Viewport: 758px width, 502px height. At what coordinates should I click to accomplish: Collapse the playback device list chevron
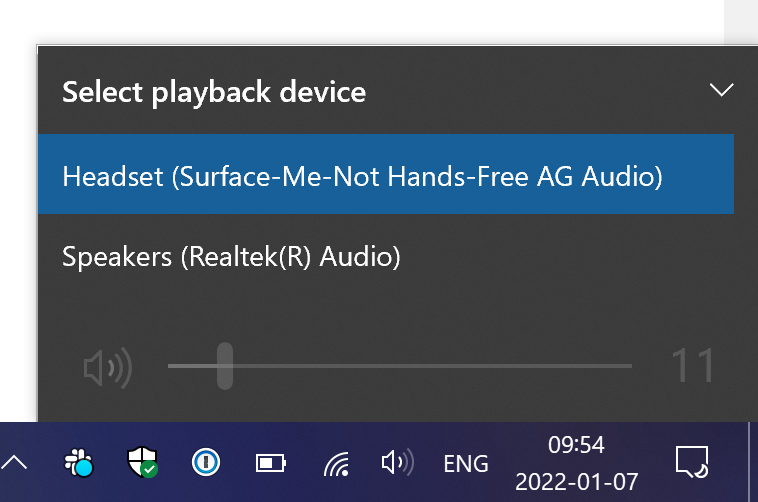pyautogui.click(x=721, y=90)
